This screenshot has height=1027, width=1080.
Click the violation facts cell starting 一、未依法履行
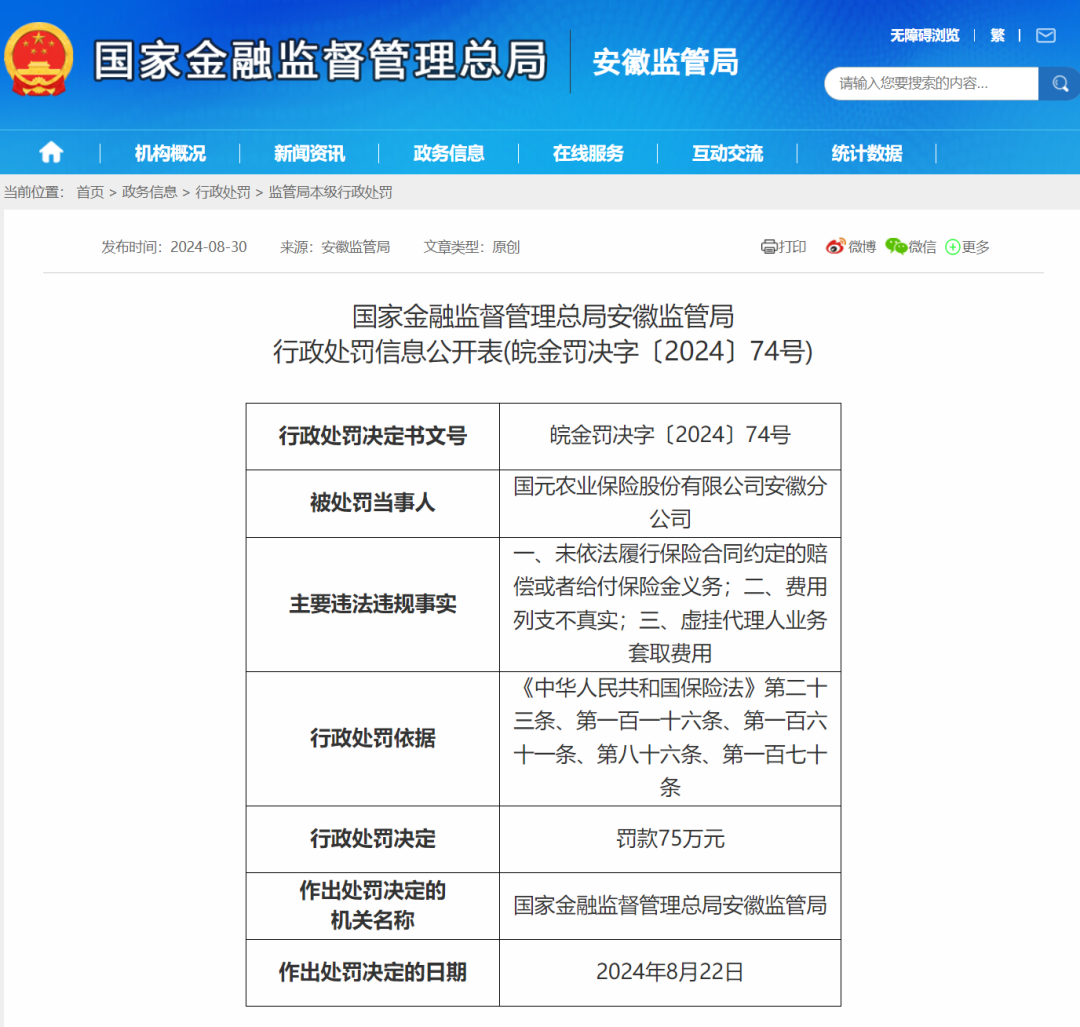pos(670,604)
